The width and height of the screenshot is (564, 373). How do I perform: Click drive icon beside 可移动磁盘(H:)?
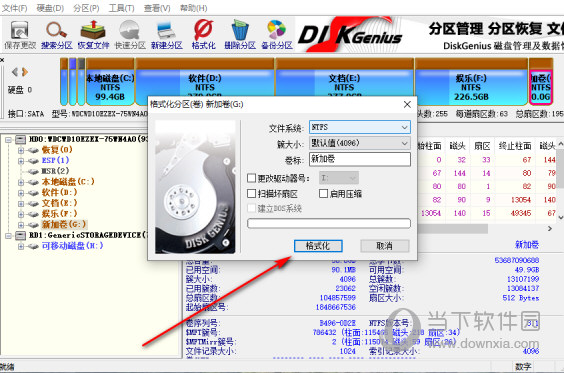(x=33, y=246)
